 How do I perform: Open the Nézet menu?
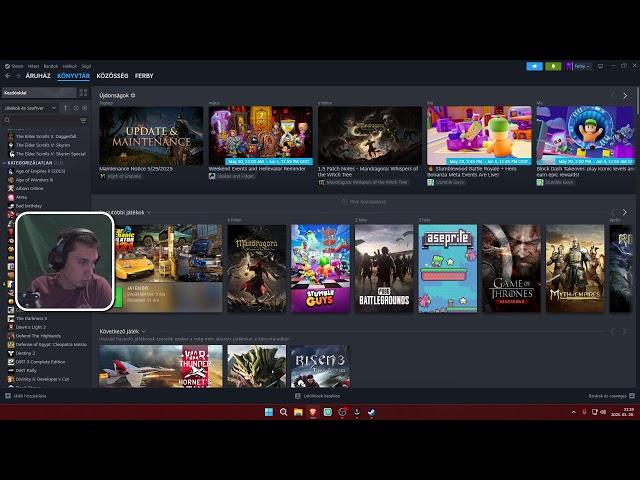coord(33,66)
